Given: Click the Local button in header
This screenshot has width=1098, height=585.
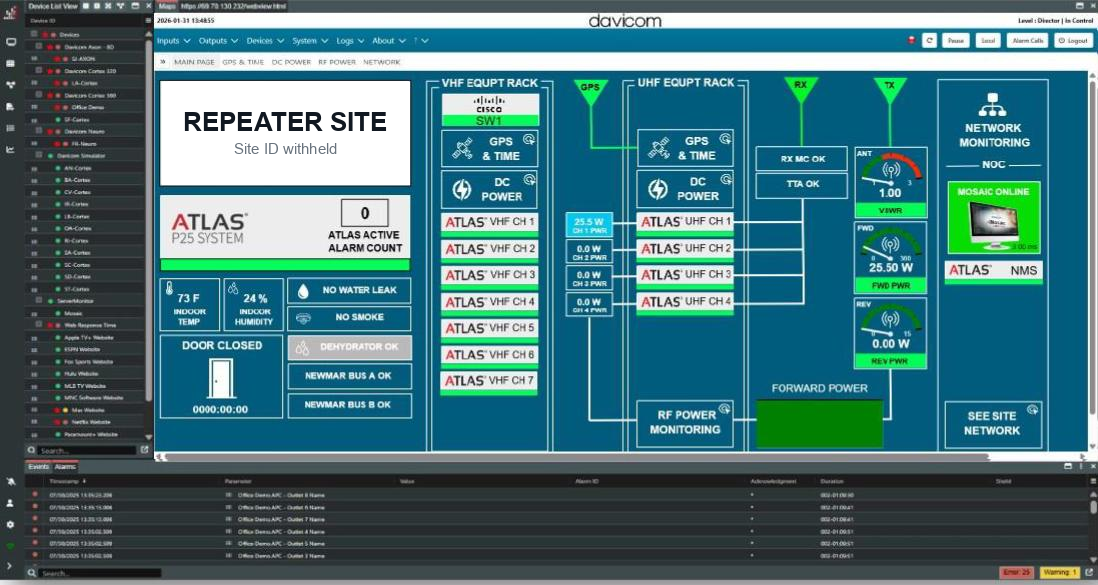Looking at the screenshot, I should point(988,41).
